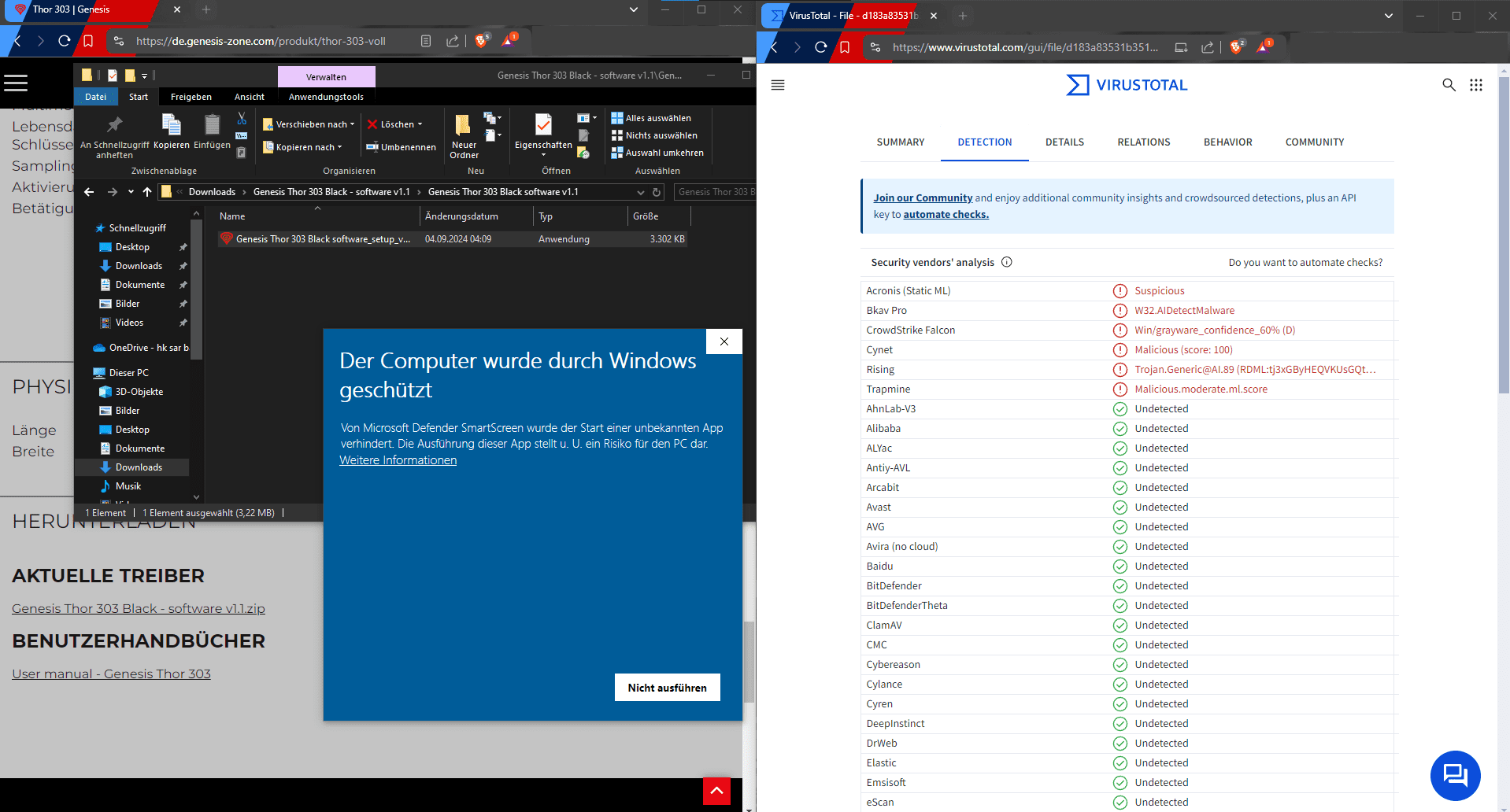Open the VirusTotal hamburger menu
The image size is (1510, 812).
click(x=778, y=85)
